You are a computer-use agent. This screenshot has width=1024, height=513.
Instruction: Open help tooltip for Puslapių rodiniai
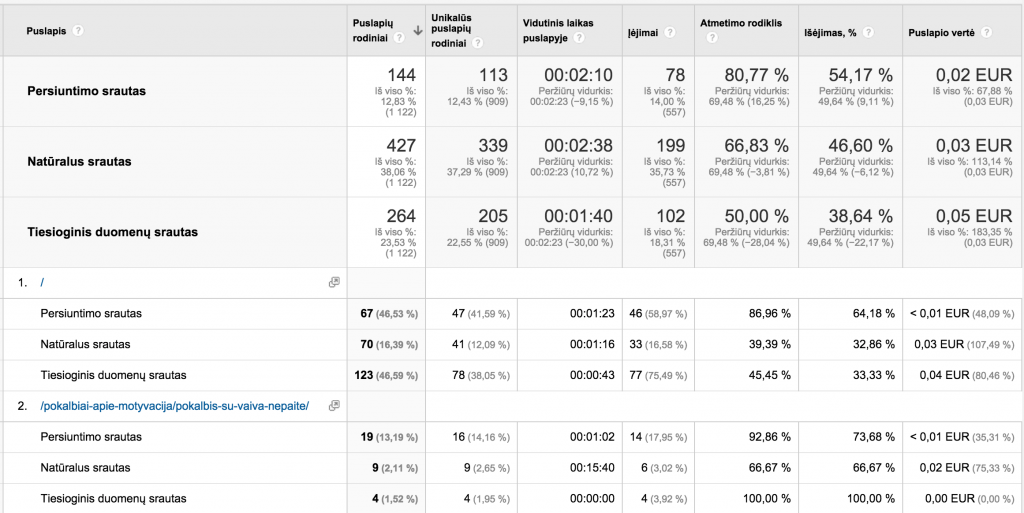[399, 39]
